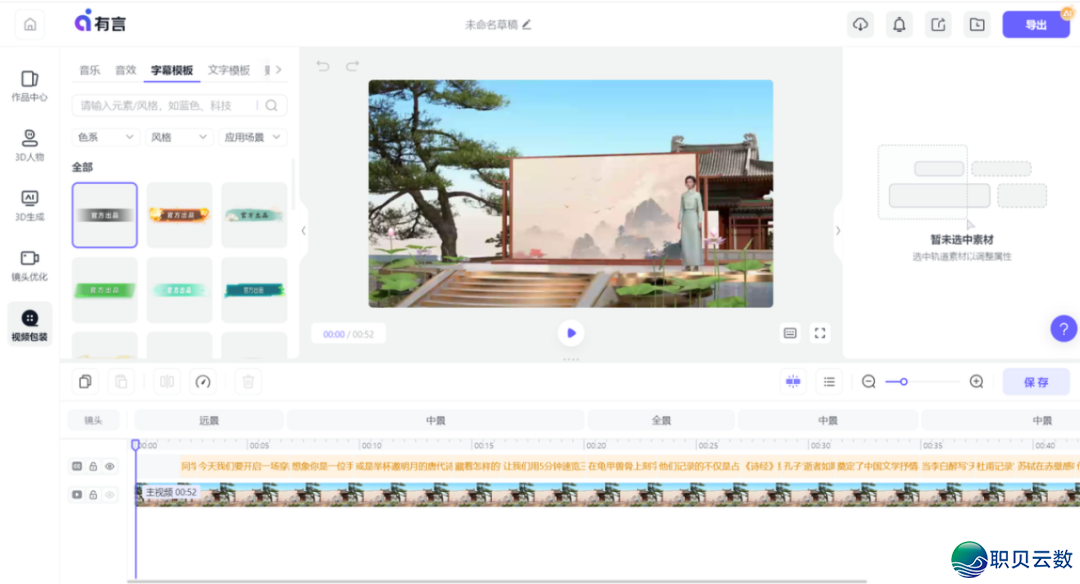
Task: Open the 应用场景 dropdown filter
Action: tap(252, 137)
